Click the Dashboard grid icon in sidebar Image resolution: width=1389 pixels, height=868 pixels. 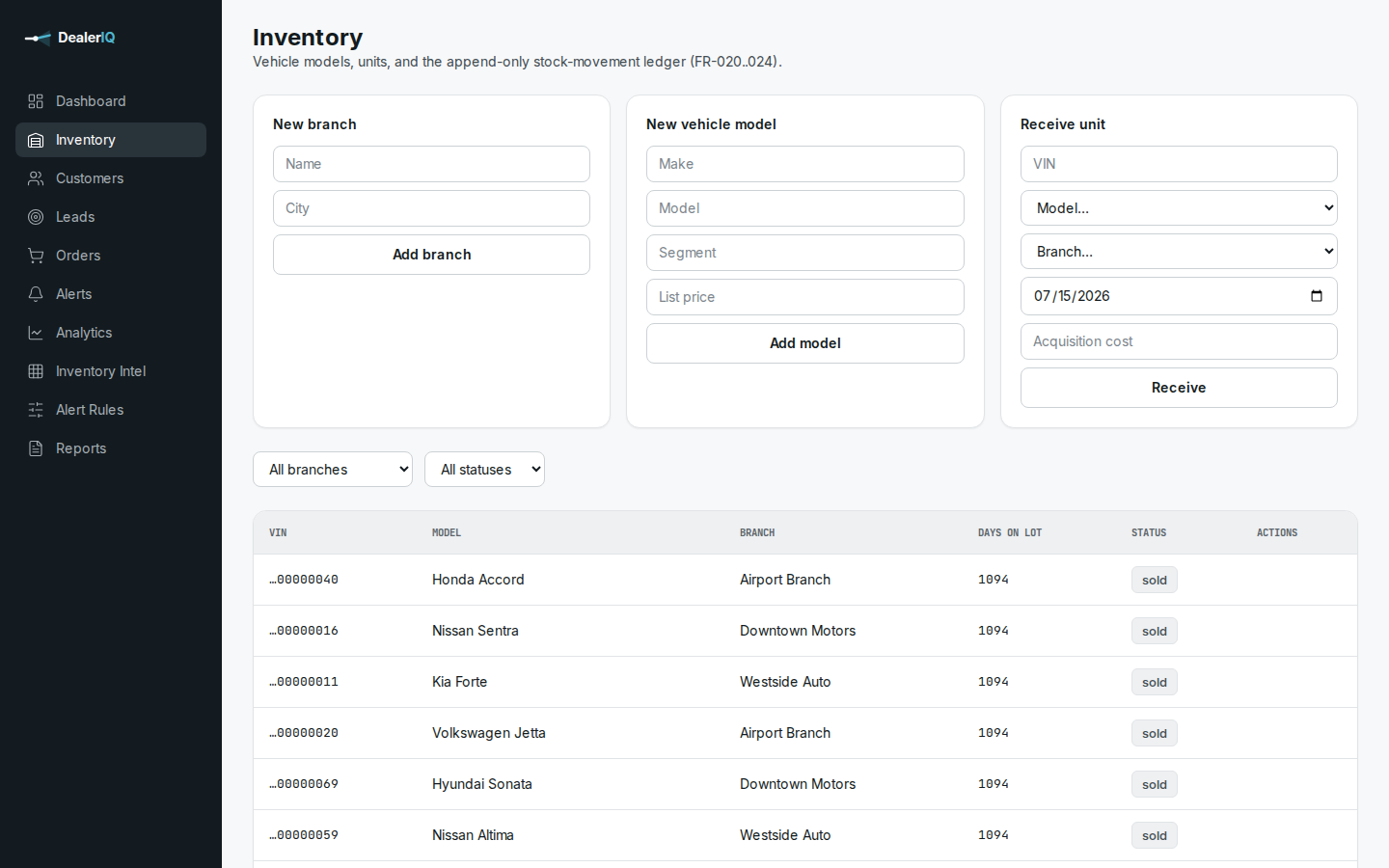36,101
